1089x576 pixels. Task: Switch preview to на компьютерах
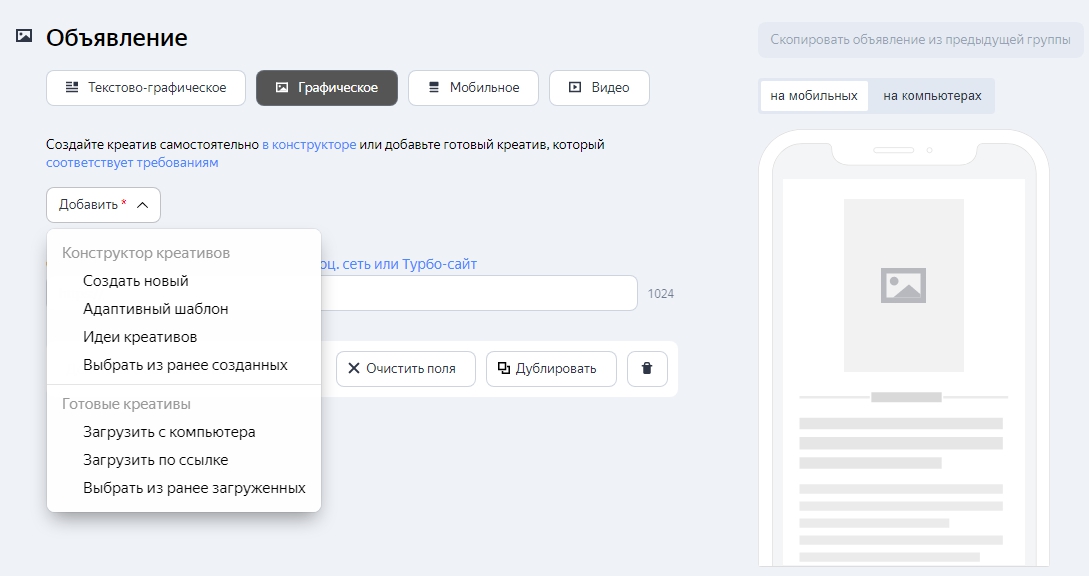(x=932, y=96)
